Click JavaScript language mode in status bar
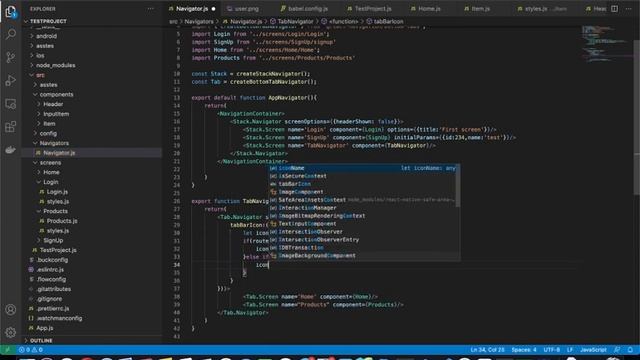The width and height of the screenshot is (640, 360). [593, 350]
